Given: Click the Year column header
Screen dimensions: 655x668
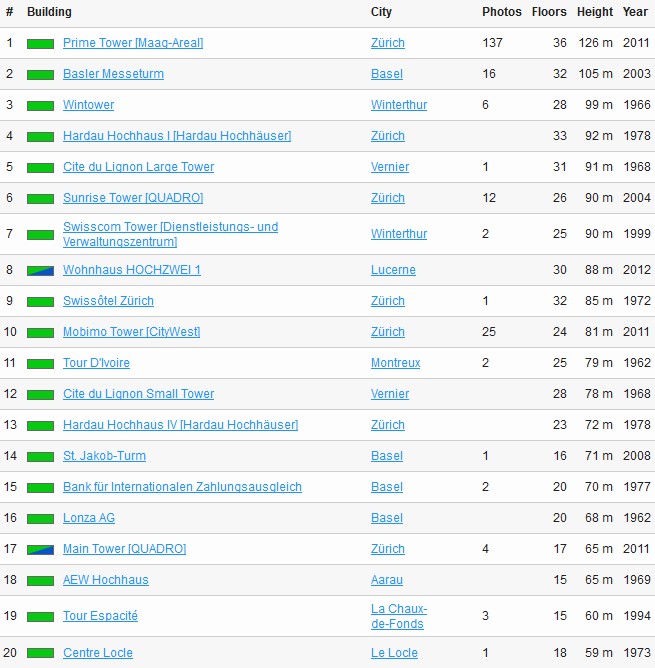Looking at the screenshot, I should [x=635, y=12].
